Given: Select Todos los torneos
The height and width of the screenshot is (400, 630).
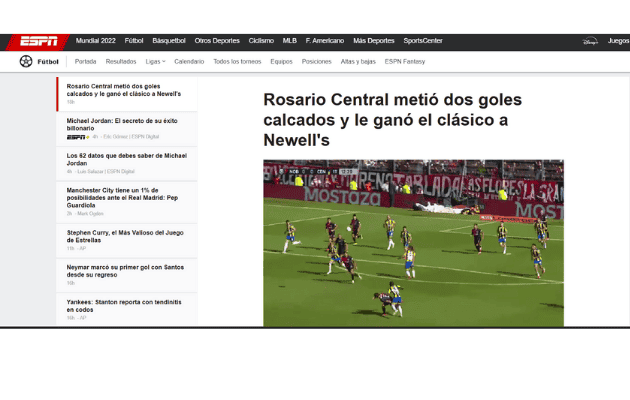Looking at the screenshot, I should [x=237, y=61].
